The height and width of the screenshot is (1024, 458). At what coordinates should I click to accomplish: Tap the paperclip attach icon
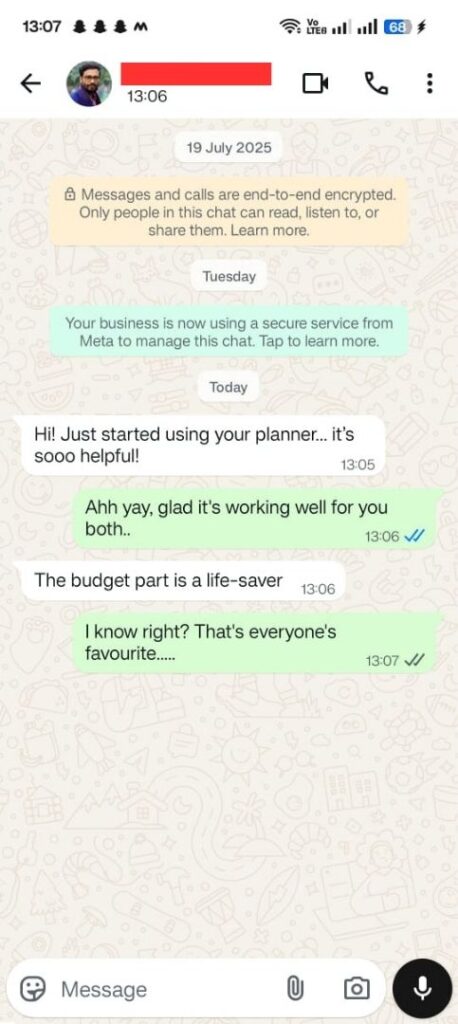click(x=295, y=989)
